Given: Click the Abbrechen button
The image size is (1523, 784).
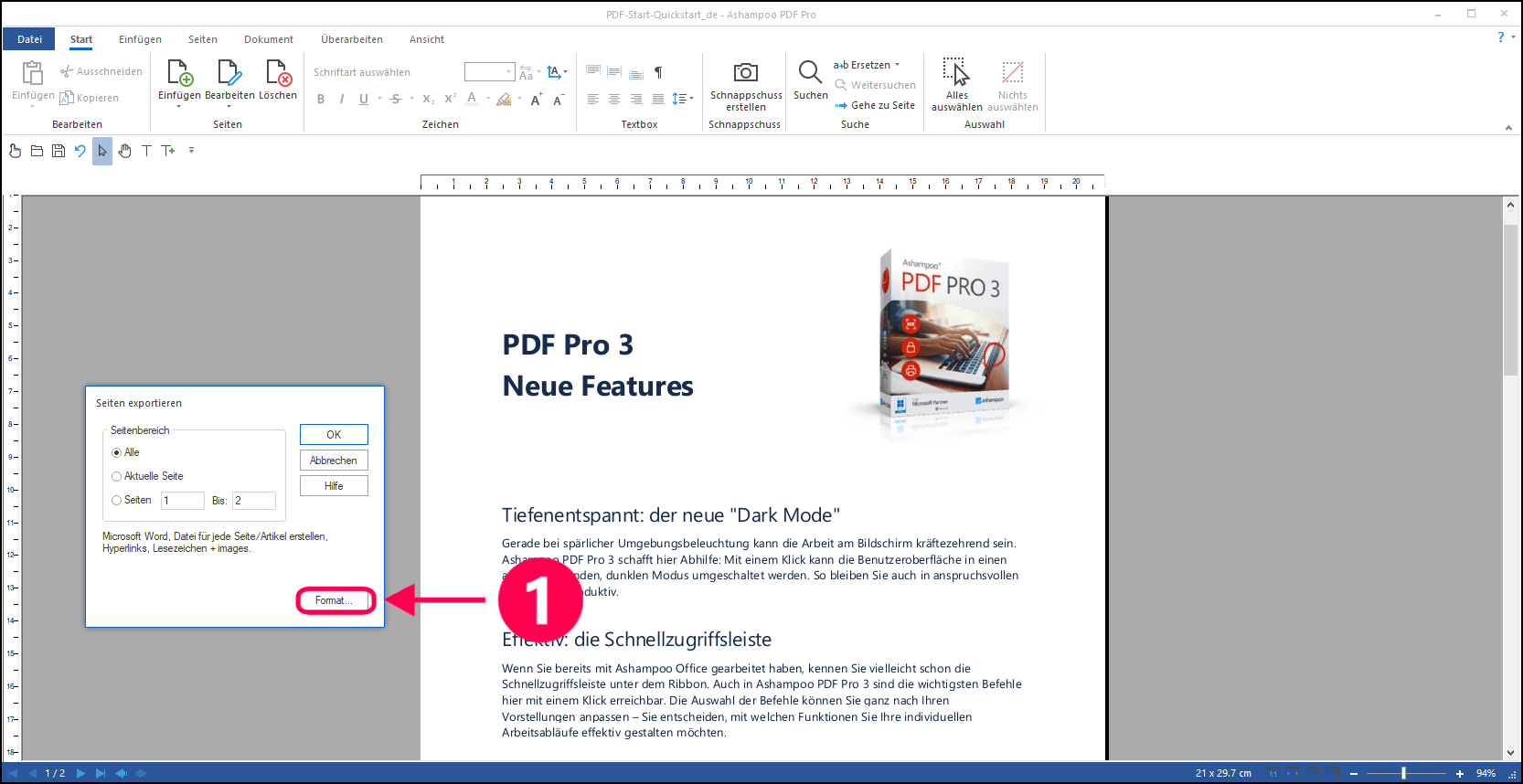Looking at the screenshot, I should click(x=334, y=461).
